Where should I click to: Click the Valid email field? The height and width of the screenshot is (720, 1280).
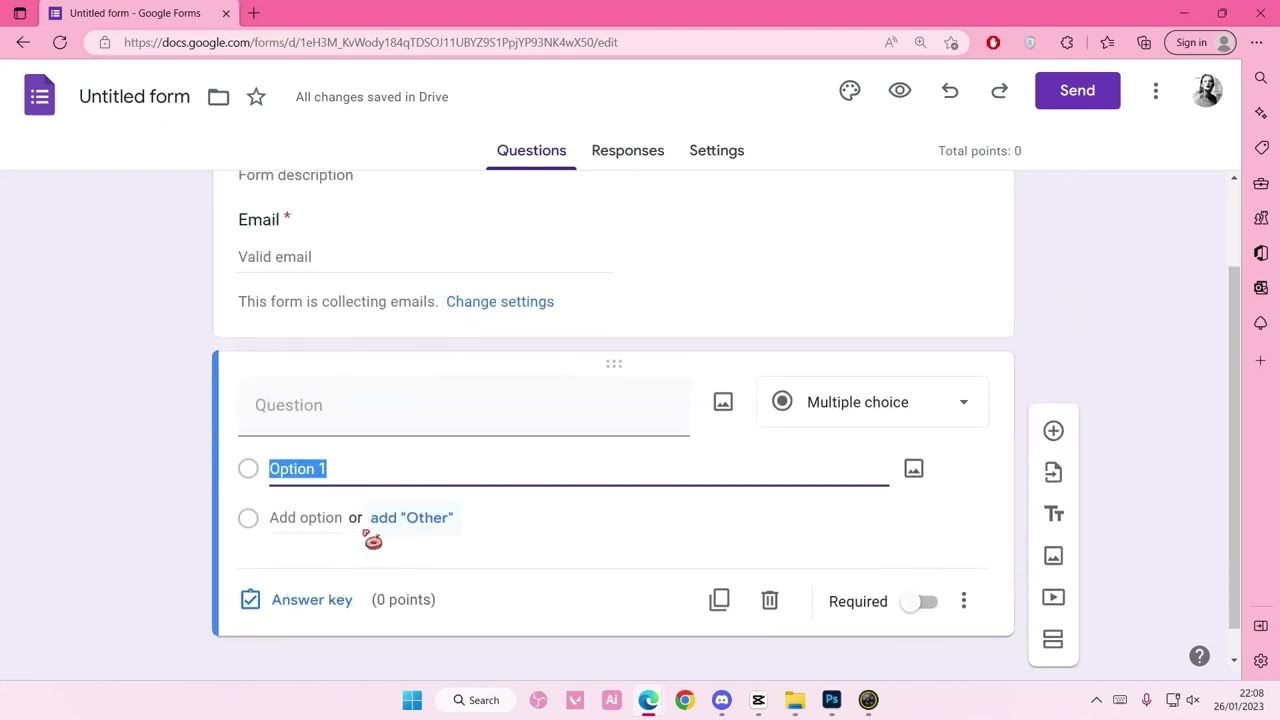pos(425,257)
